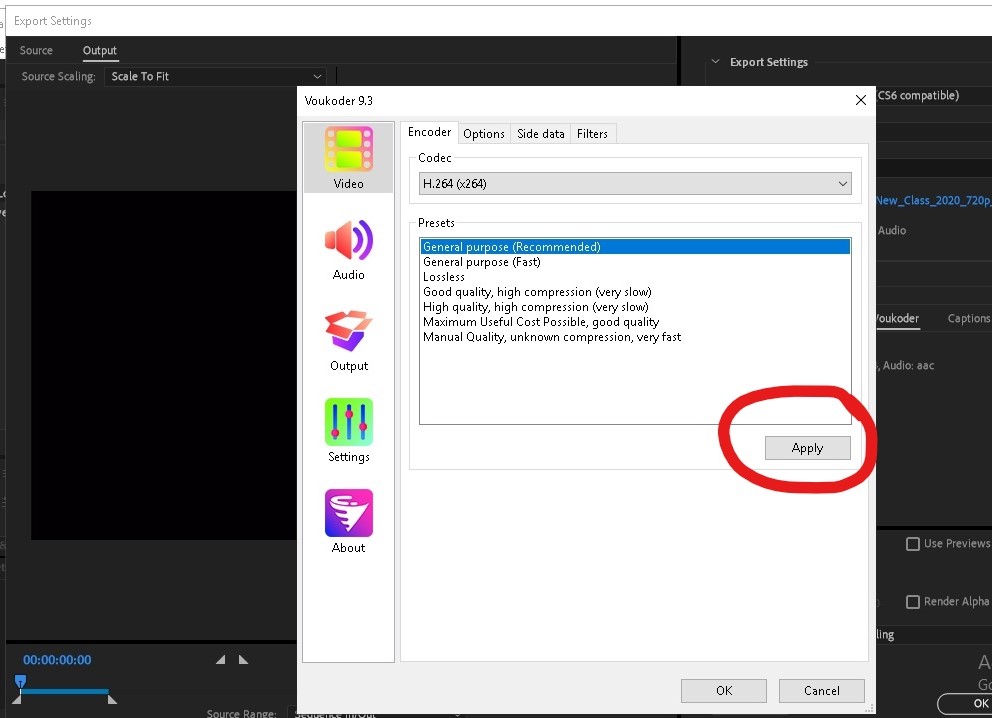The image size is (992, 718).
Task: Expand the Source Scaling dropdown
Action: point(216,76)
